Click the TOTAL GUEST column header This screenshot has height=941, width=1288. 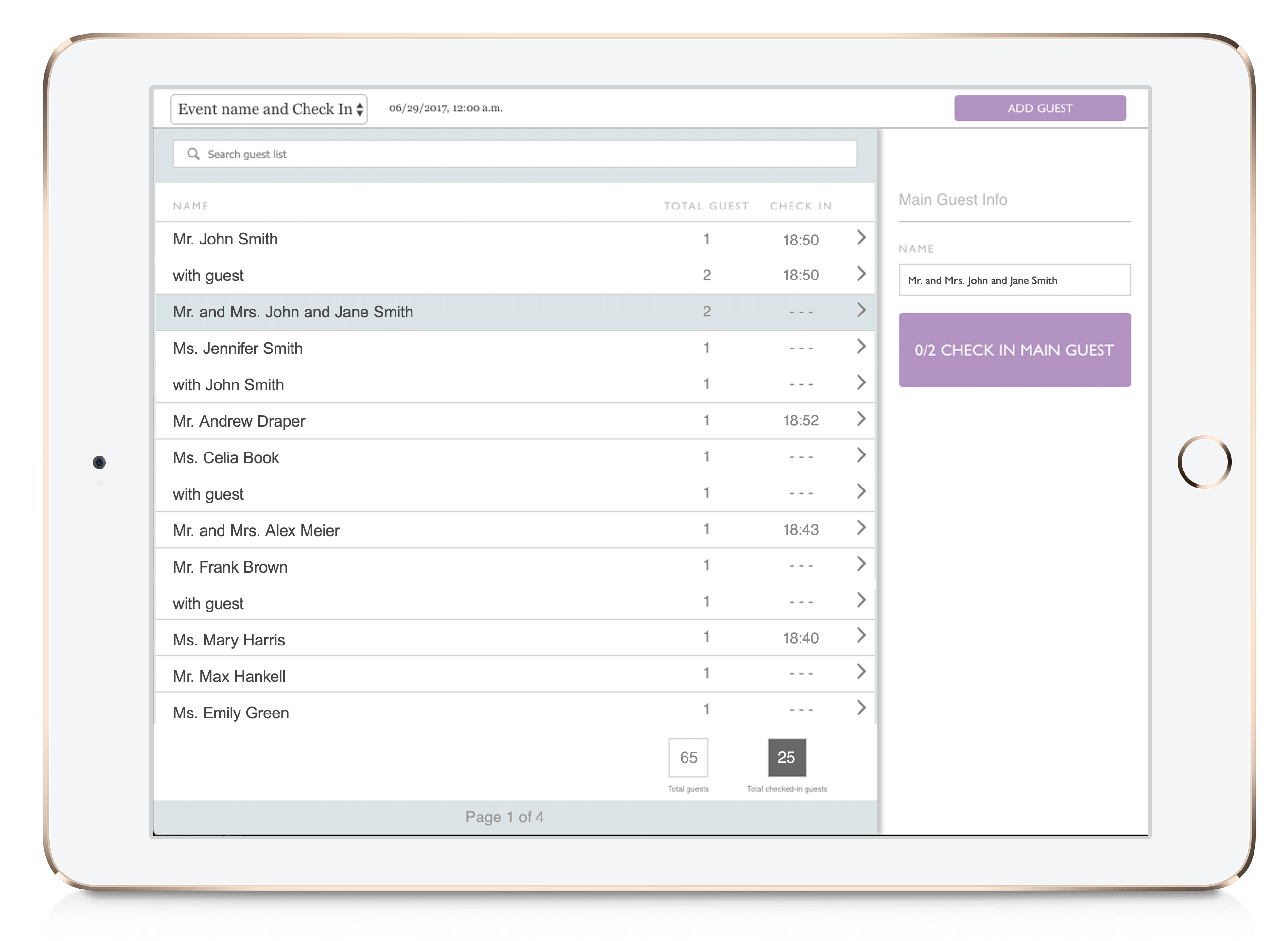(706, 206)
